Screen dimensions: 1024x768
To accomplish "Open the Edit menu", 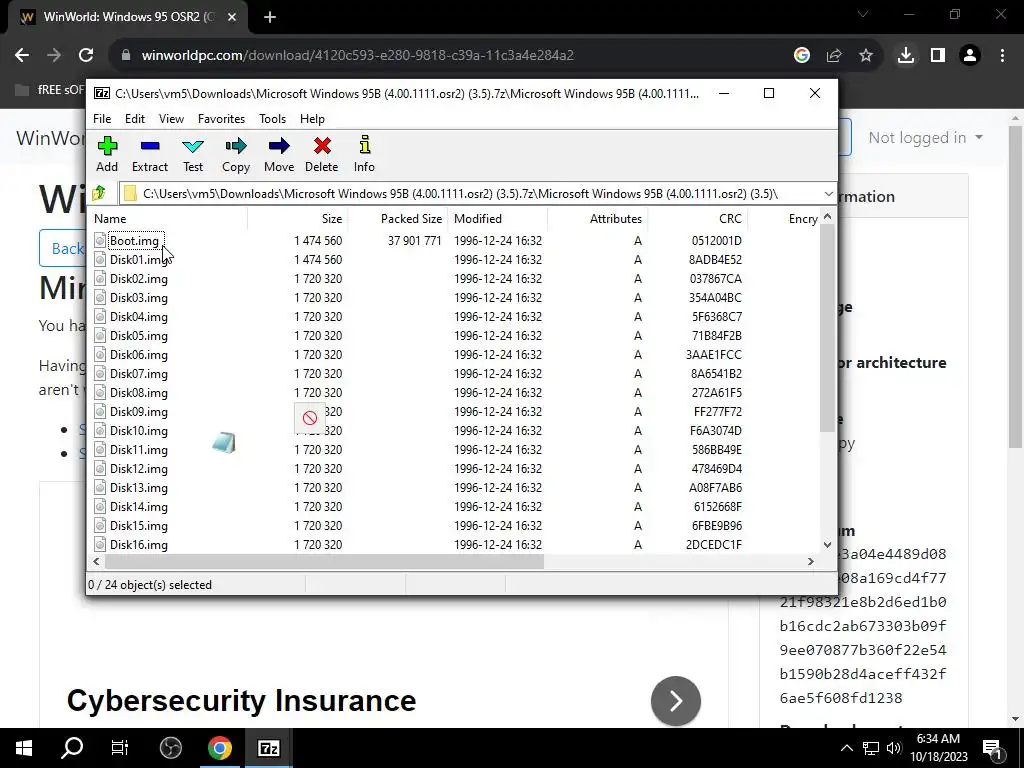I will tap(135, 119).
